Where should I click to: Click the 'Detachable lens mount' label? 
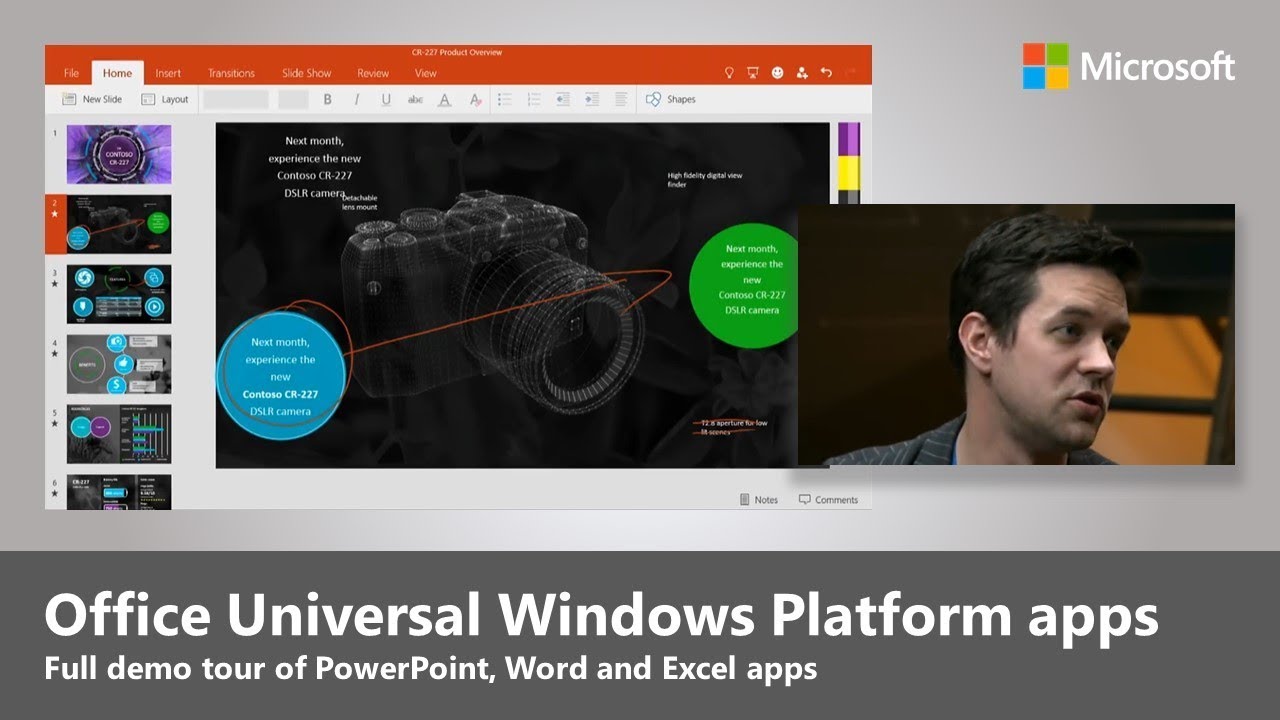(361, 203)
